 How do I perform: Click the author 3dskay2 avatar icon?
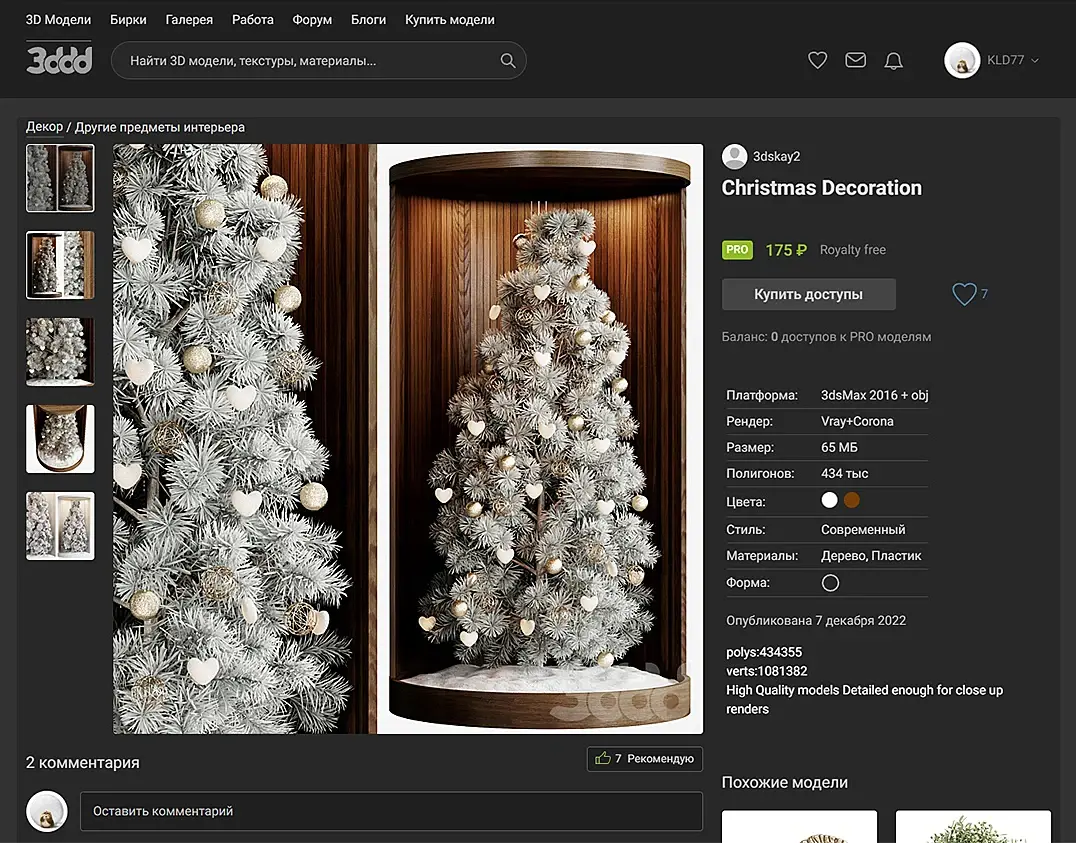[735, 156]
